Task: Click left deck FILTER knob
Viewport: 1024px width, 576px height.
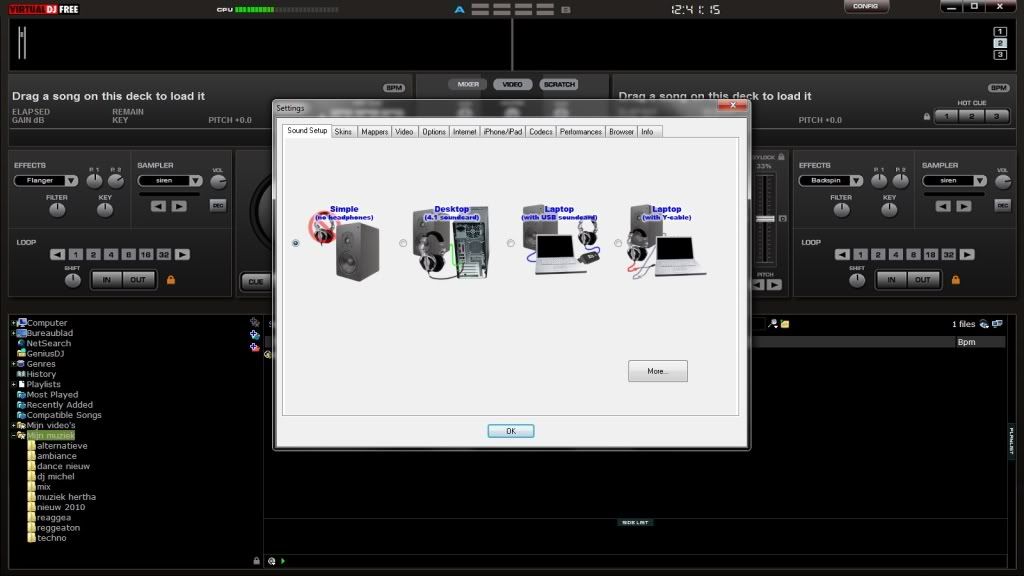Action: coord(57,210)
